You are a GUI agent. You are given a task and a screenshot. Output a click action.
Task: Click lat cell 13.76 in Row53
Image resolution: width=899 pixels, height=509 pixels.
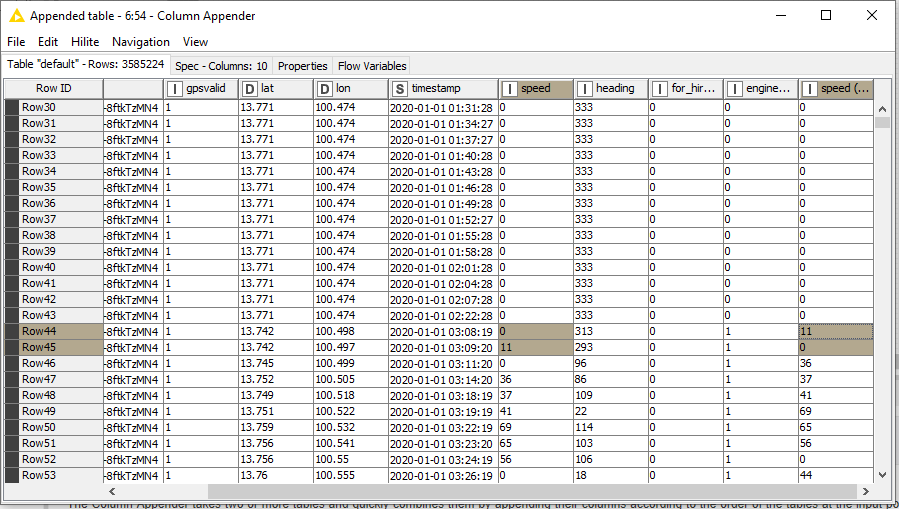pos(276,475)
